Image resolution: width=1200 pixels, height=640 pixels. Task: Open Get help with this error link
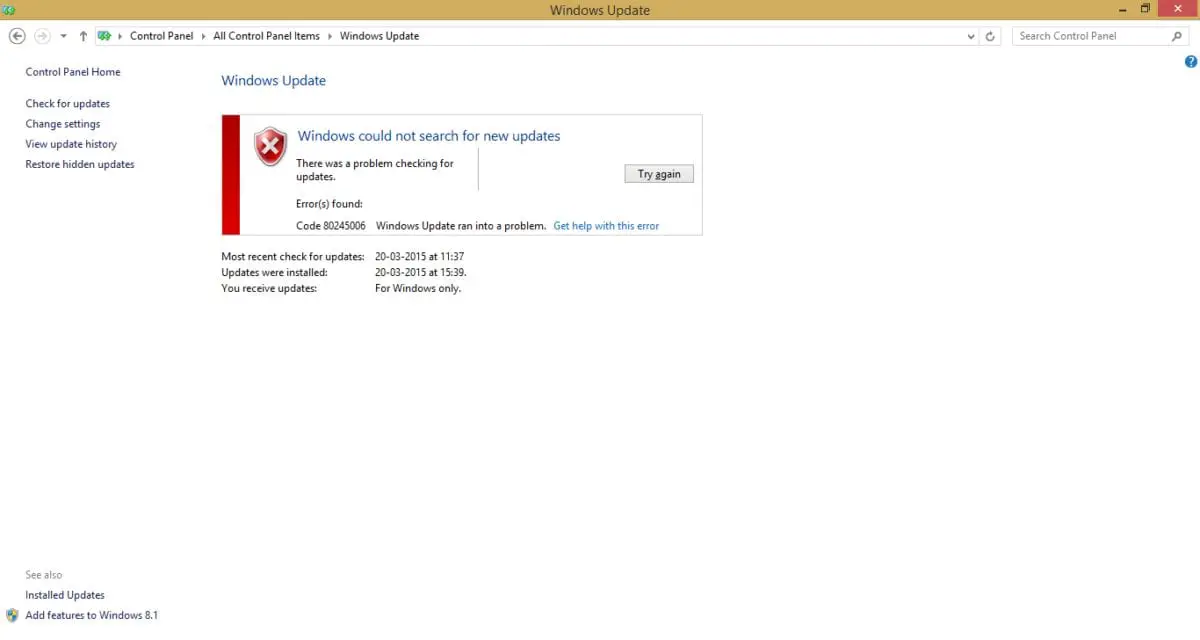coord(606,226)
